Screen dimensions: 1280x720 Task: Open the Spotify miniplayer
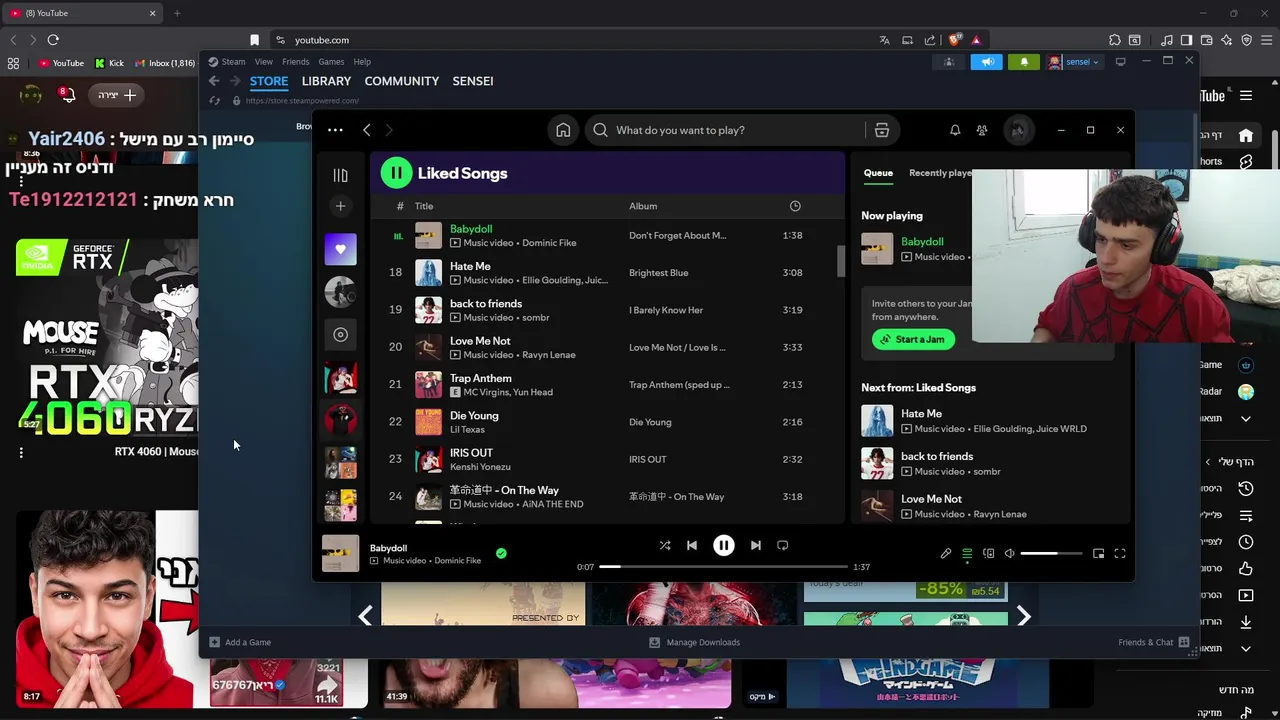(x=1098, y=553)
